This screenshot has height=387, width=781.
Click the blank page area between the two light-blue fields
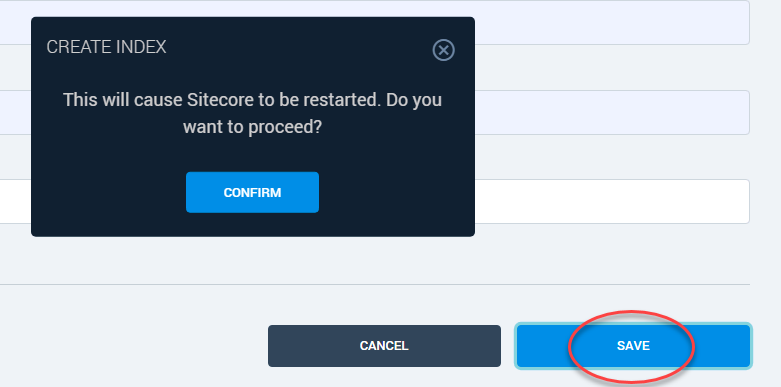coord(612,67)
